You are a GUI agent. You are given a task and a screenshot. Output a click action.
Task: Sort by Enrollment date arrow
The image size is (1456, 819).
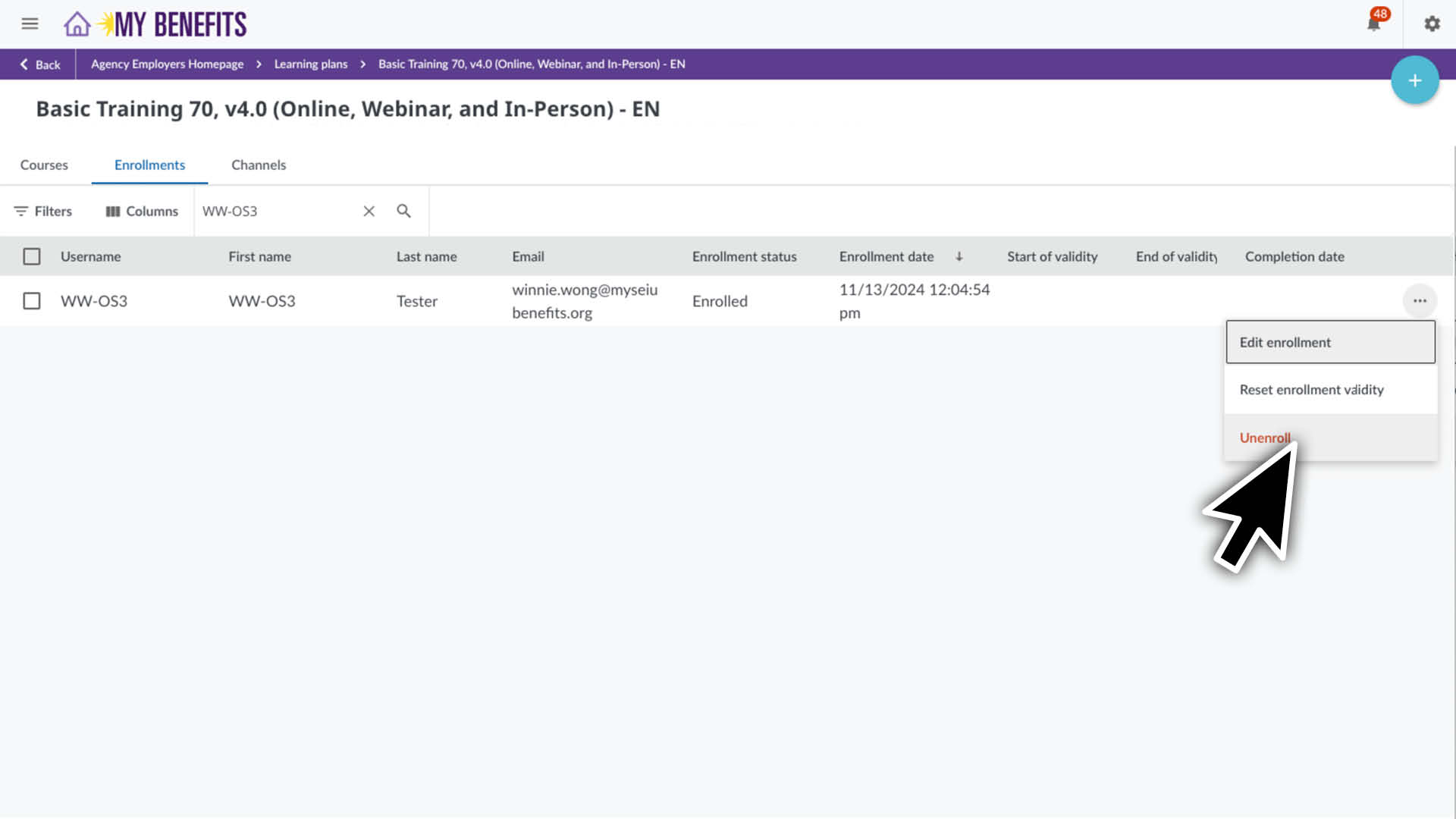click(959, 257)
